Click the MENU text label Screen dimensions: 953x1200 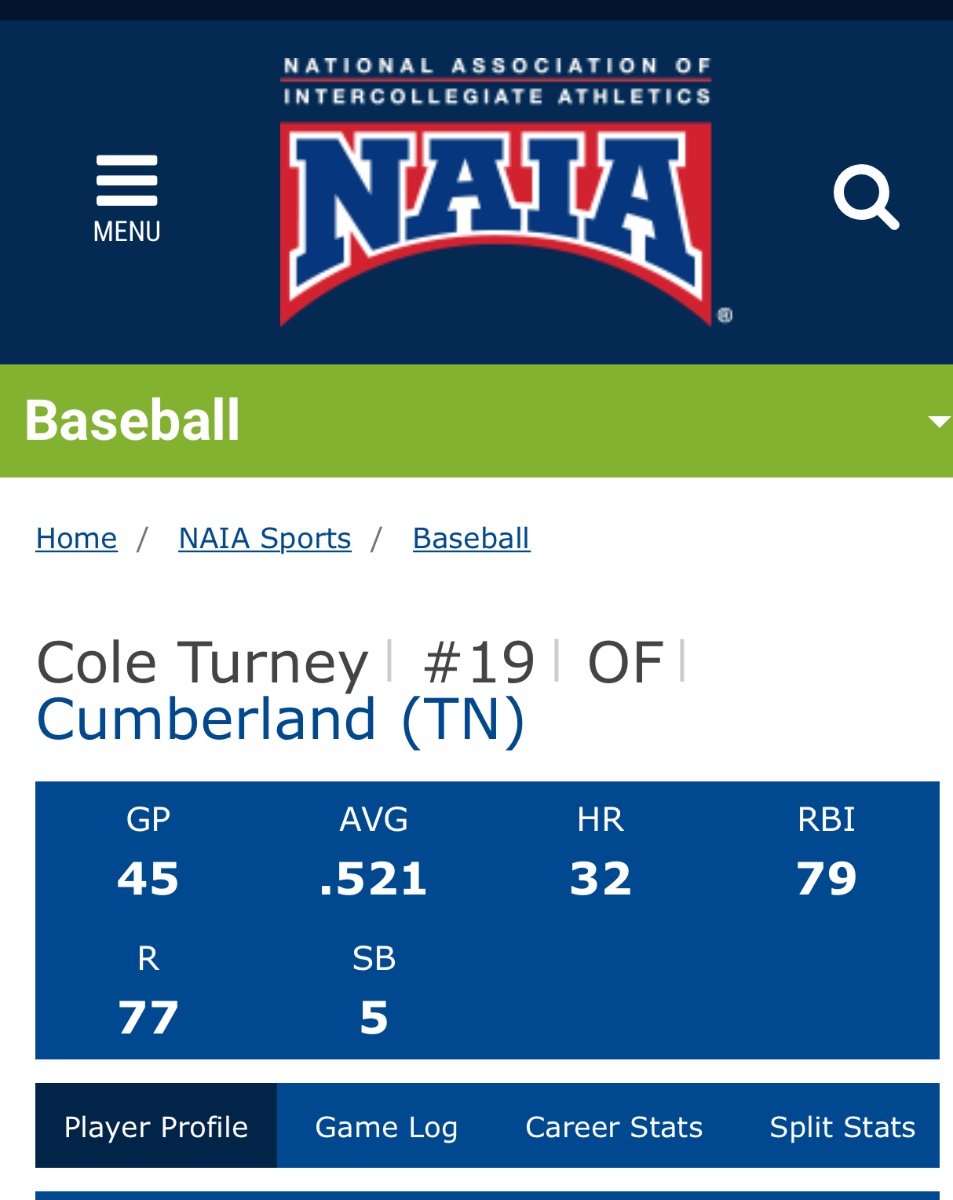[x=127, y=232]
